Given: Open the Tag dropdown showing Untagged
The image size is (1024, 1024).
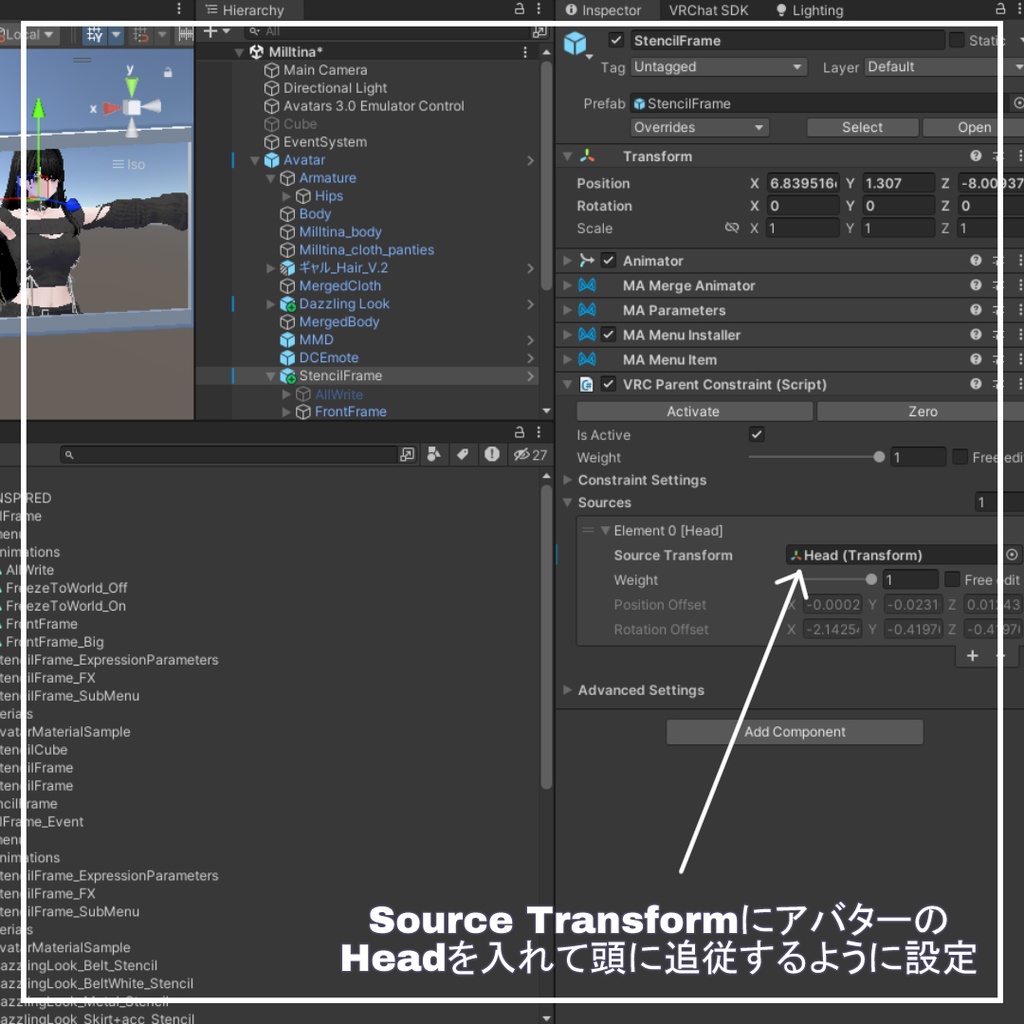Looking at the screenshot, I should pos(718,67).
